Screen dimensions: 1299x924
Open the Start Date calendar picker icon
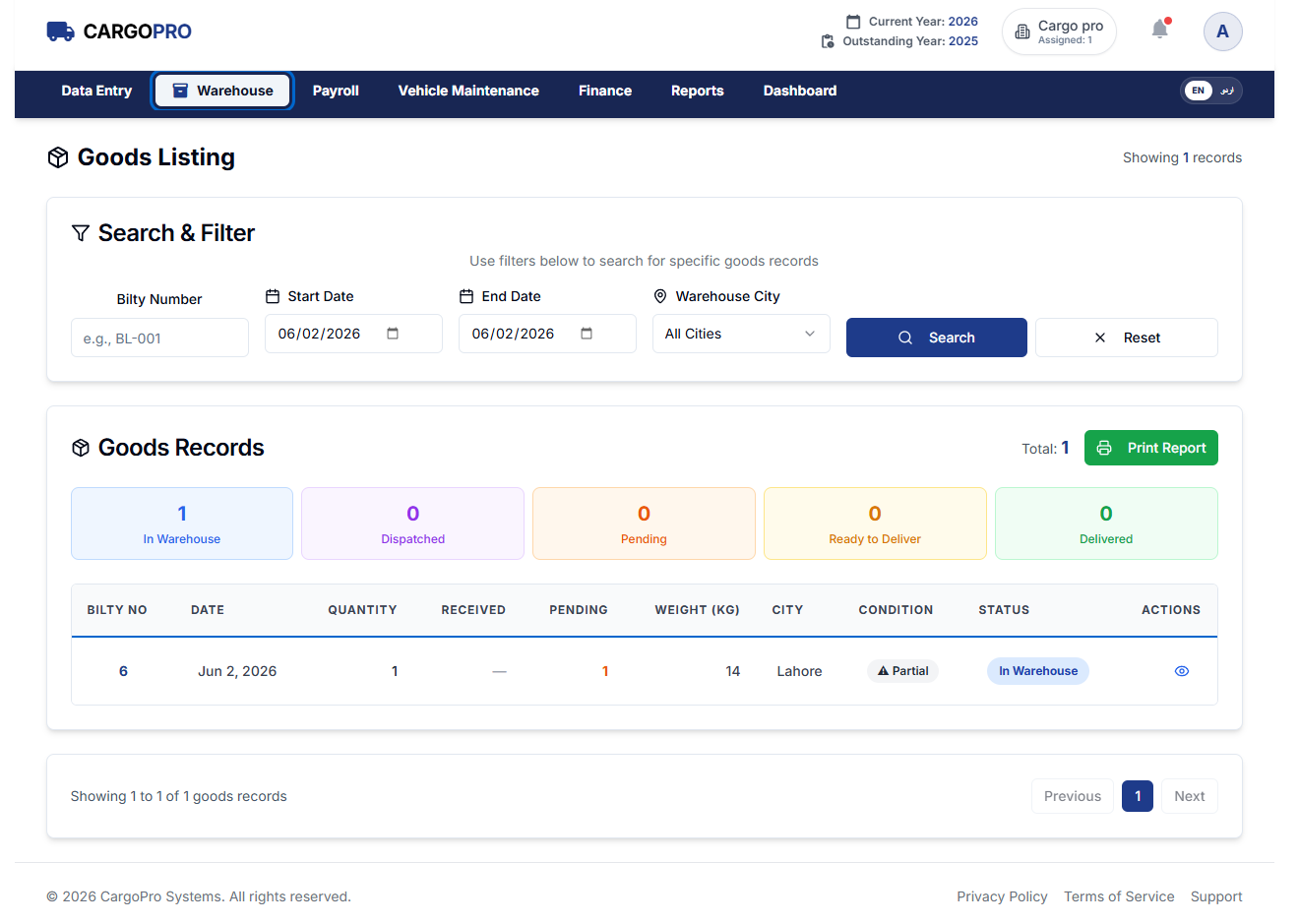point(393,334)
